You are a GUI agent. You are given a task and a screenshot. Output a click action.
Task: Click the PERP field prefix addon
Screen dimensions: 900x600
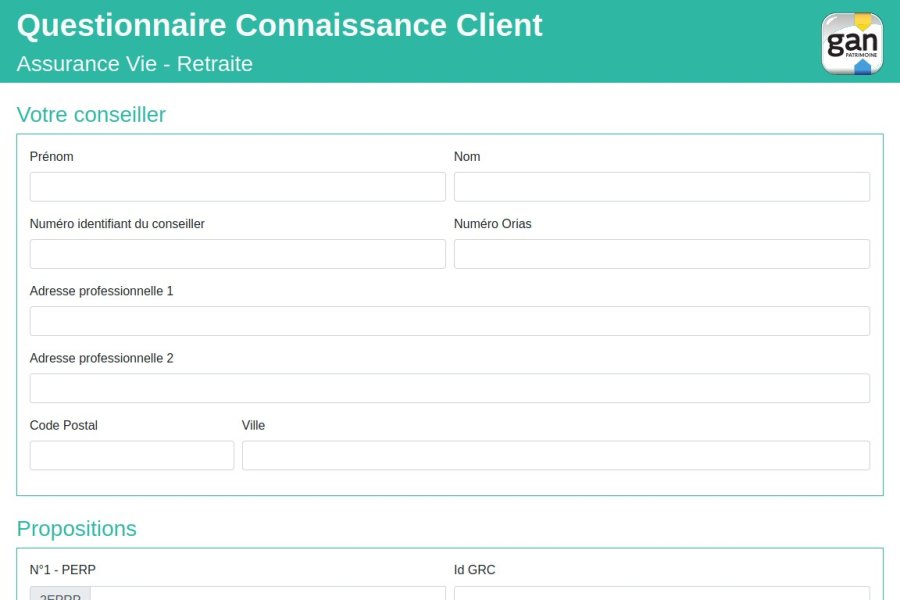tap(60, 594)
